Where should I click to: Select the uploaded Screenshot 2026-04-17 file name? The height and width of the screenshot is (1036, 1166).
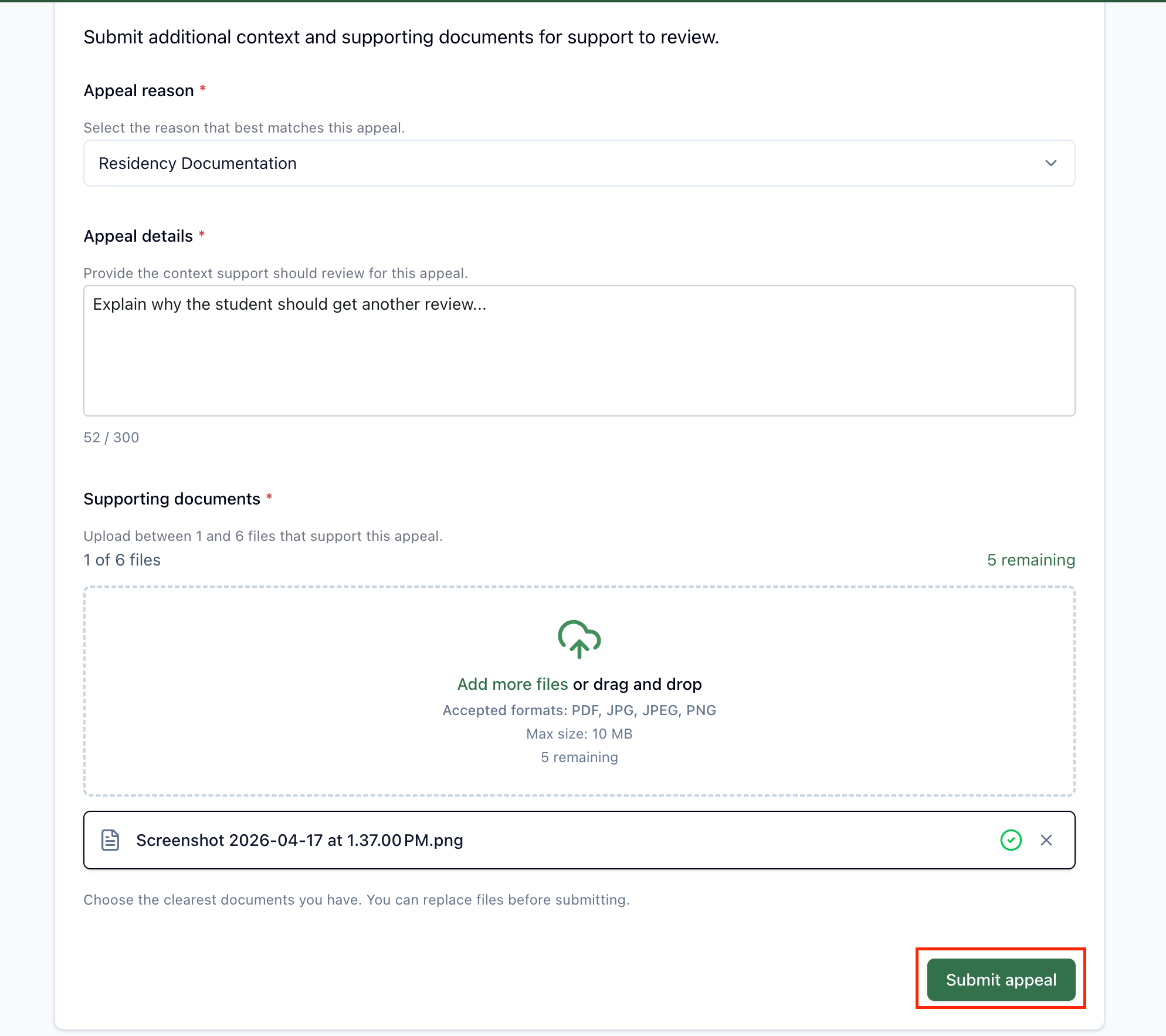pyautogui.click(x=300, y=840)
